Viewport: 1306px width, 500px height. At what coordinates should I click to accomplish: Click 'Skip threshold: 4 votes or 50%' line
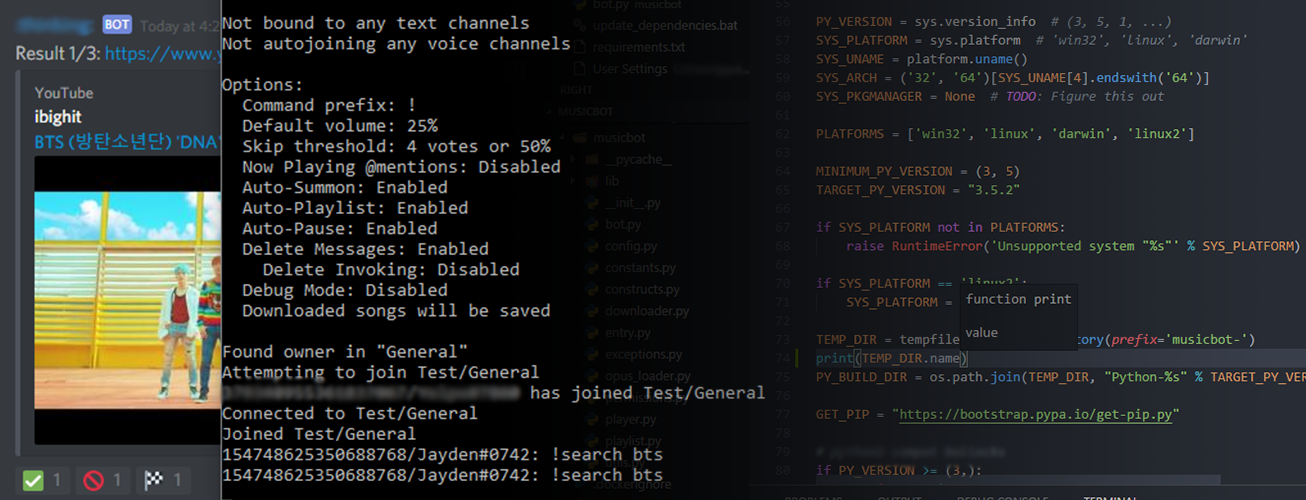pos(396,147)
